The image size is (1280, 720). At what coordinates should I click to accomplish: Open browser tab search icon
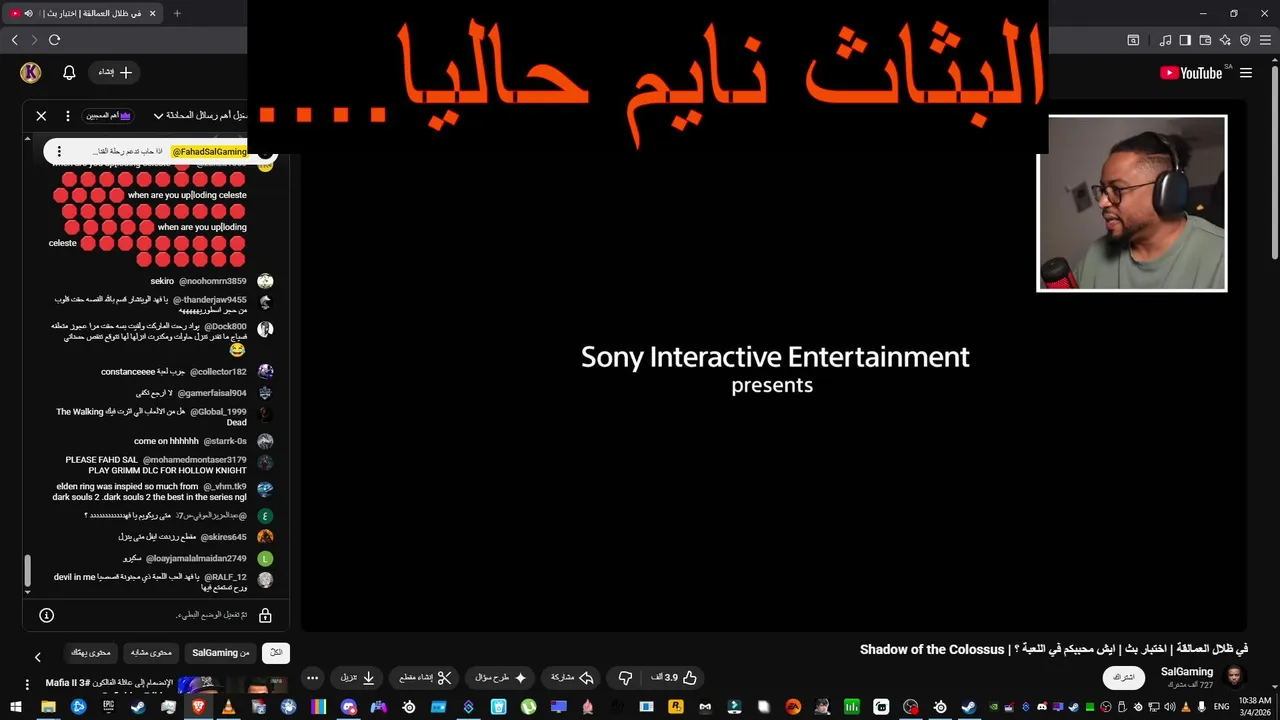(1133, 40)
